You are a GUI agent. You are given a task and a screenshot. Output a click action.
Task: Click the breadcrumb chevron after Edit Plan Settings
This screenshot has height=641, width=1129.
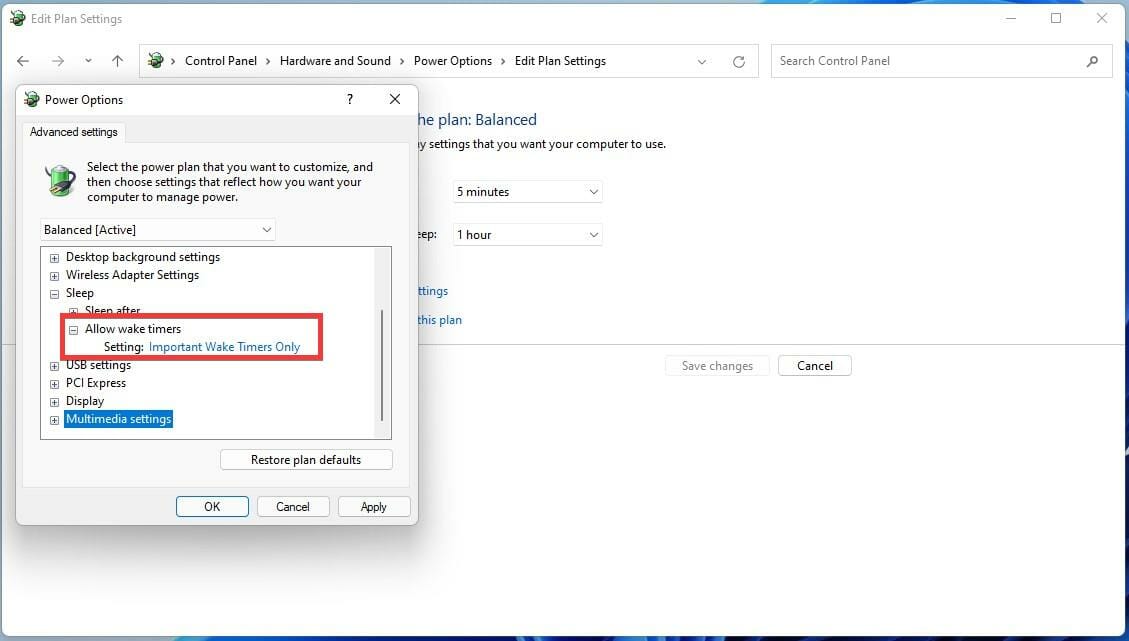tap(701, 61)
